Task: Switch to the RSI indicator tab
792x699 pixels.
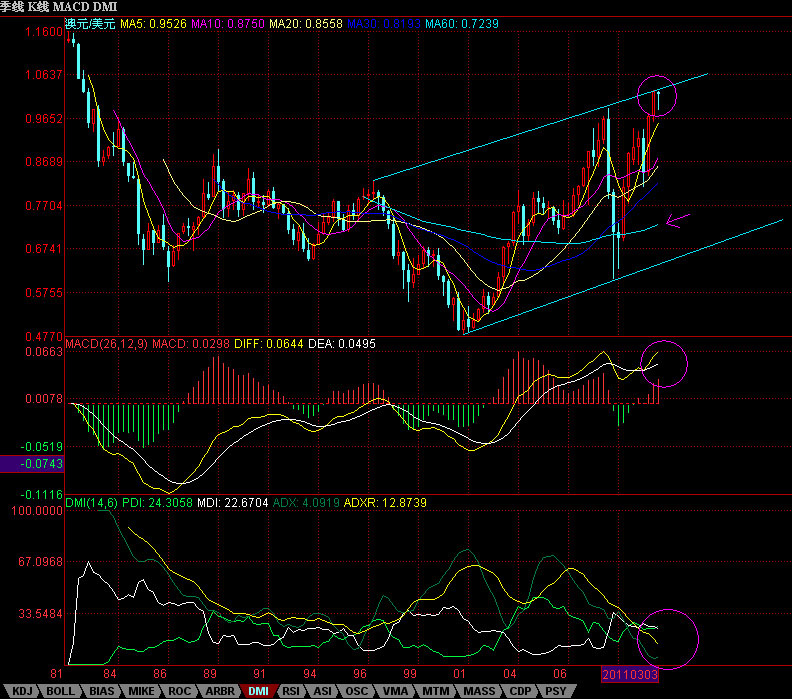Action: 290,691
